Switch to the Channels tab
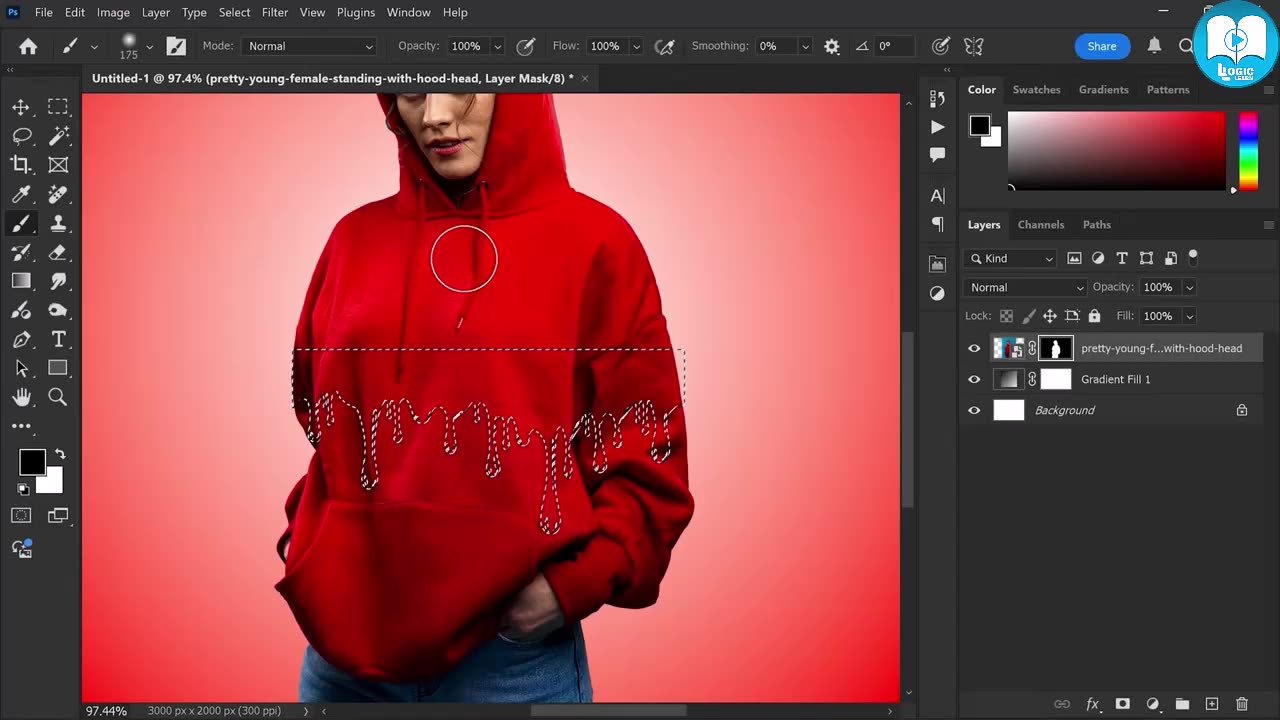 (x=1041, y=225)
